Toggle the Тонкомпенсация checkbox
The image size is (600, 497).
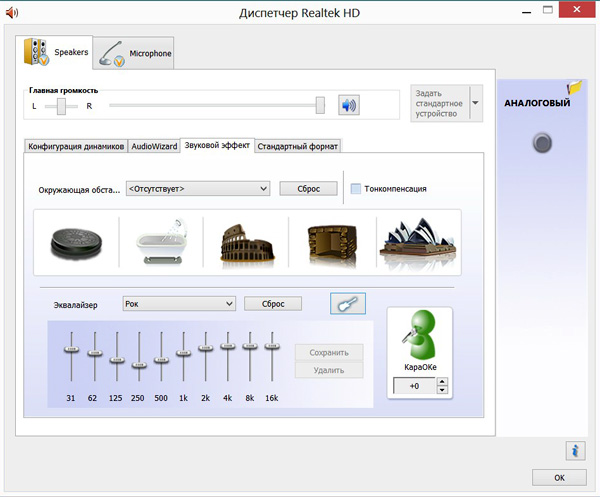tap(357, 188)
